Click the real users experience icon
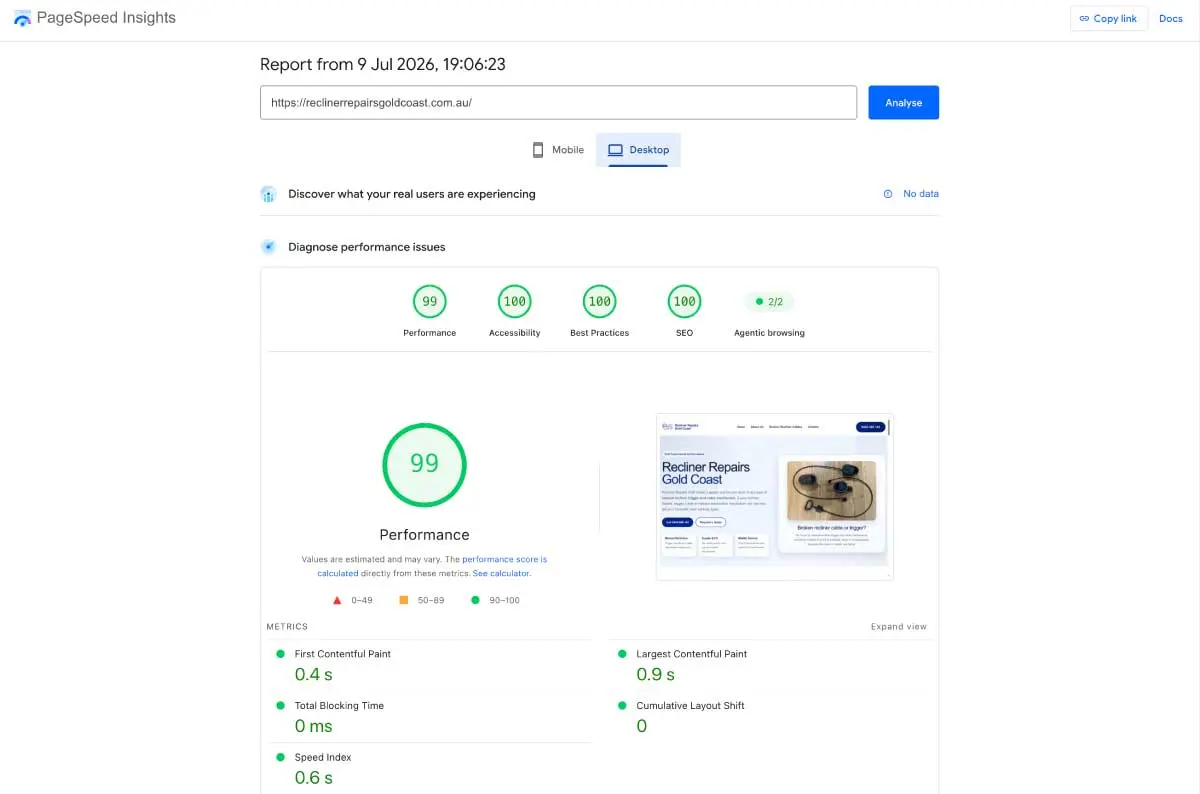 pyautogui.click(x=268, y=194)
